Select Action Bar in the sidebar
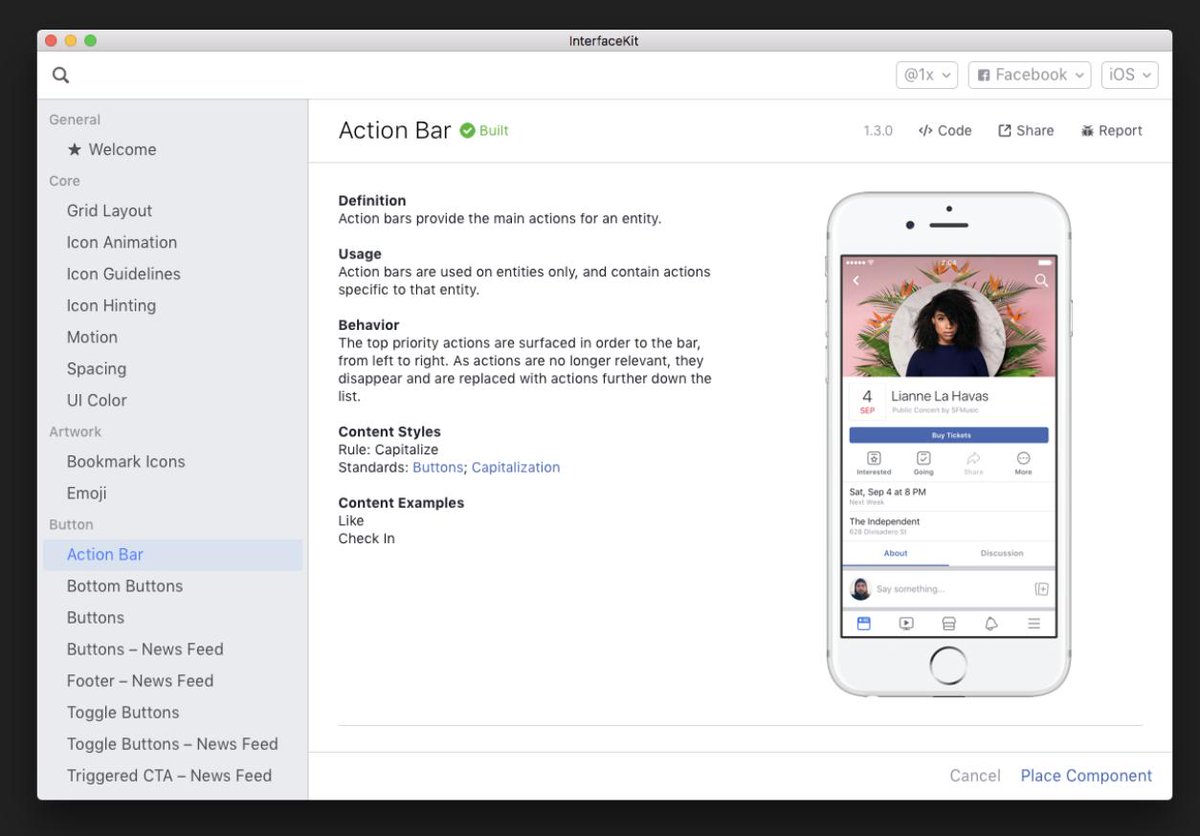Viewport: 1200px width, 836px height. [173, 555]
